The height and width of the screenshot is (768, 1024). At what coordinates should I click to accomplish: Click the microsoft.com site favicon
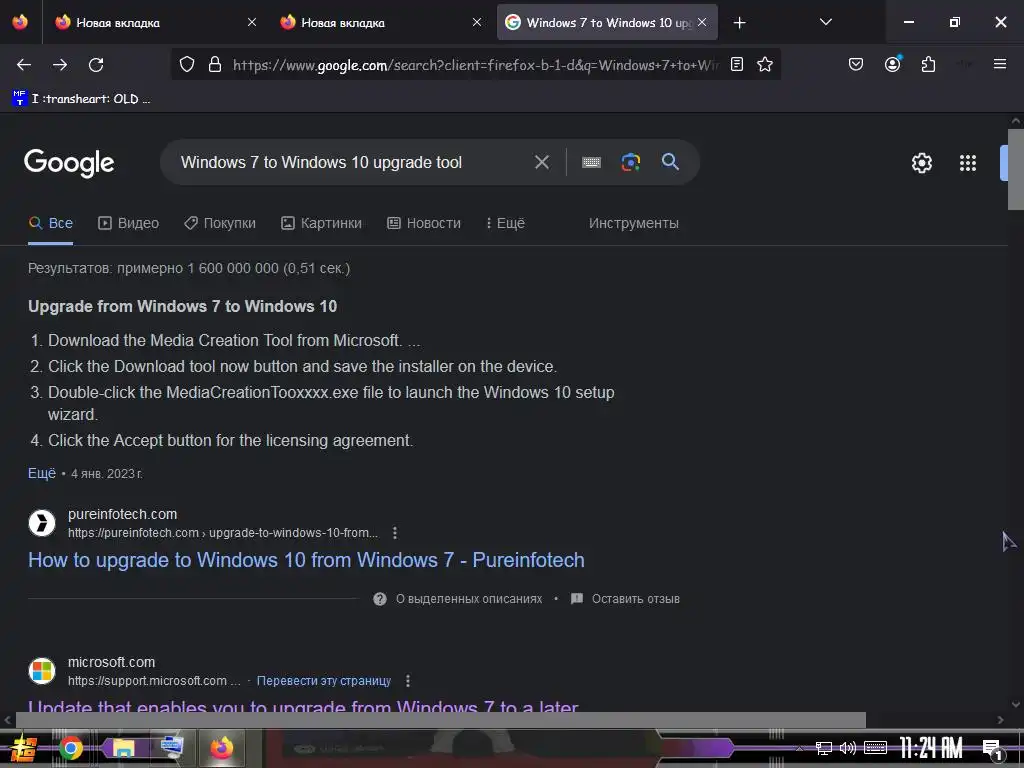42,671
